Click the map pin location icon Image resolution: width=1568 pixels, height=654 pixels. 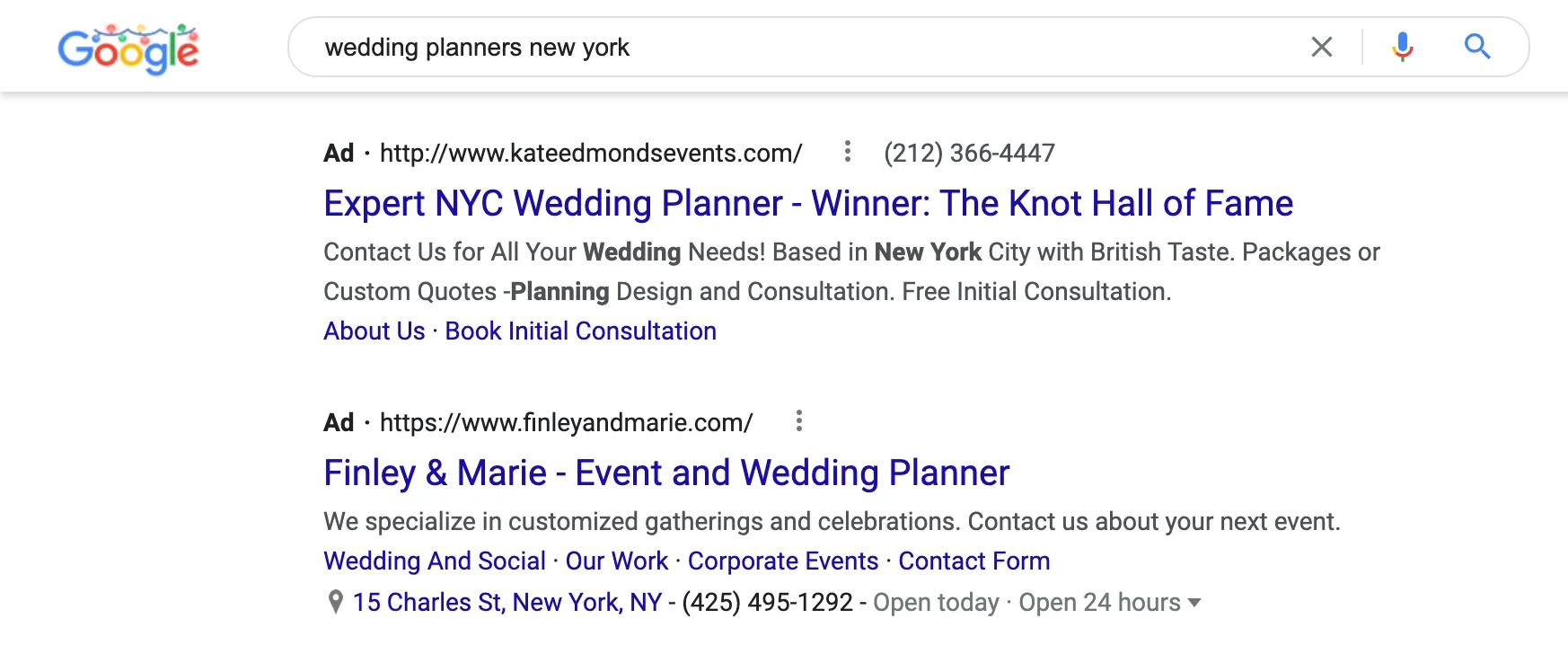coord(336,602)
